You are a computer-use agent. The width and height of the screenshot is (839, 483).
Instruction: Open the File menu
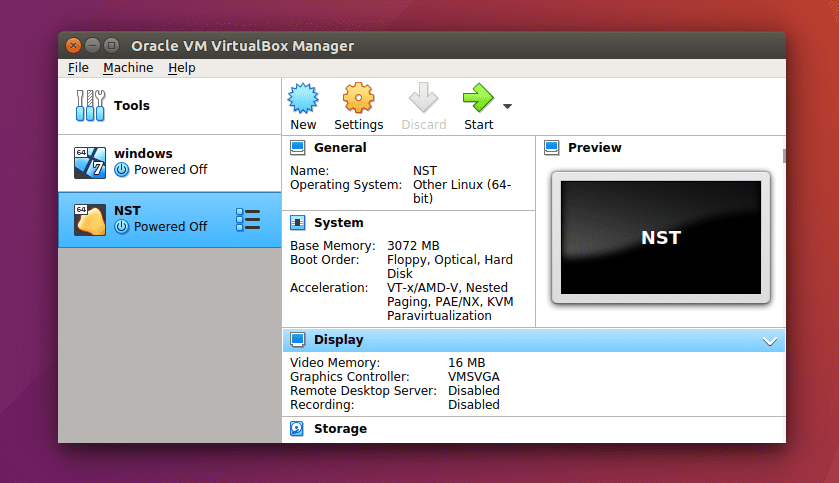[78, 68]
